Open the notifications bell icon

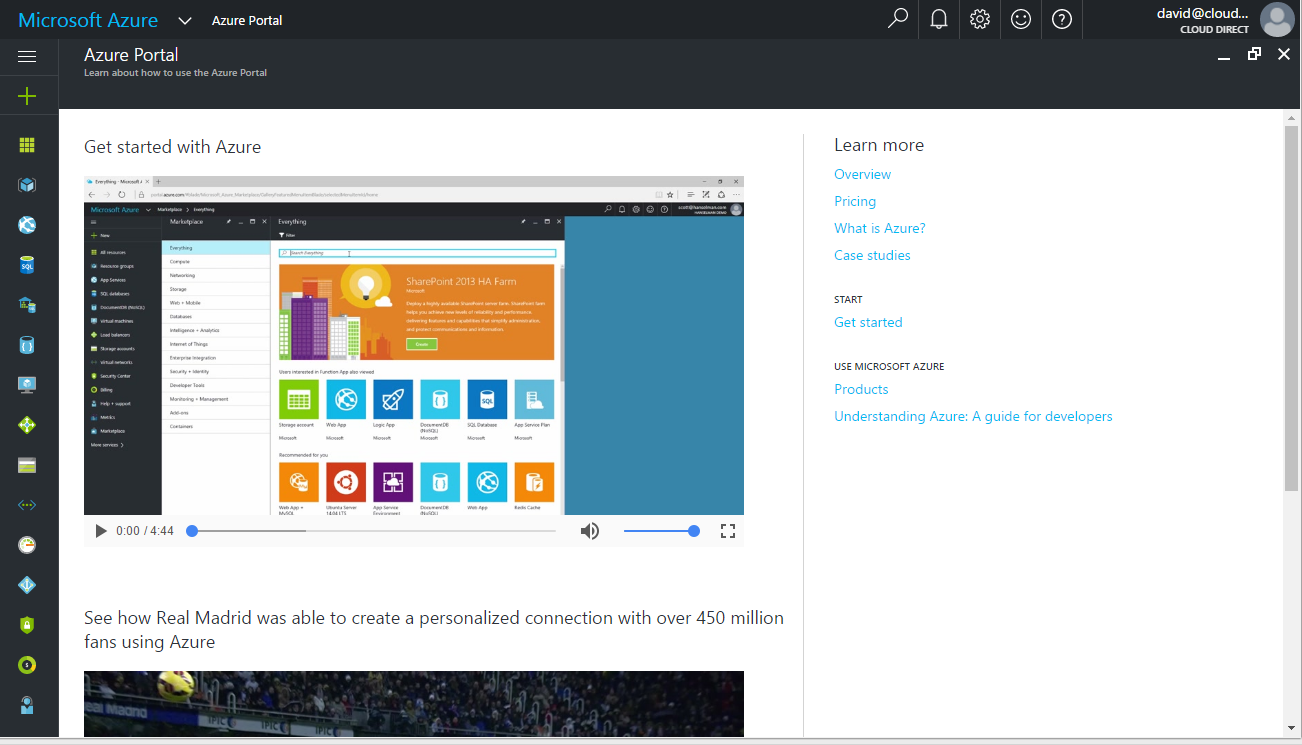click(x=938, y=19)
